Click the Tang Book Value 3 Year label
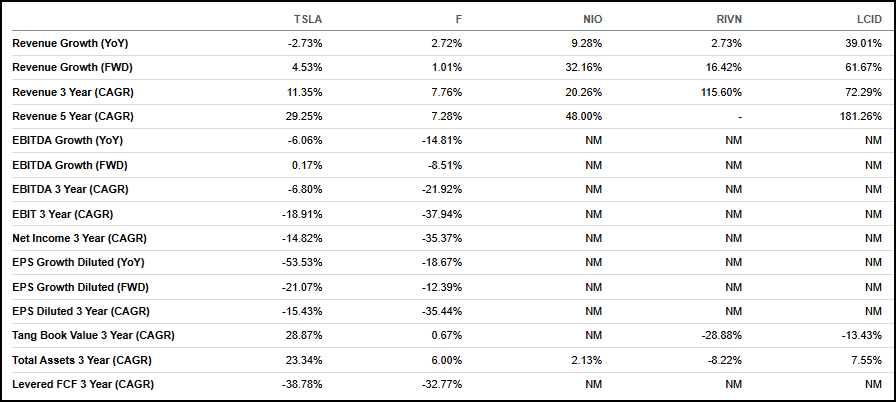The width and height of the screenshot is (896, 402). pyautogui.click(x=93, y=335)
